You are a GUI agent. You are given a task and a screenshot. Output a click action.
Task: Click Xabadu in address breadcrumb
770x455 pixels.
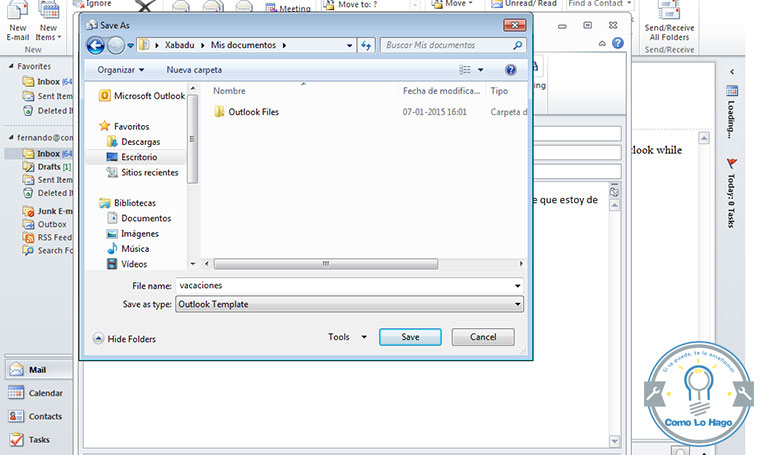click(179, 45)
